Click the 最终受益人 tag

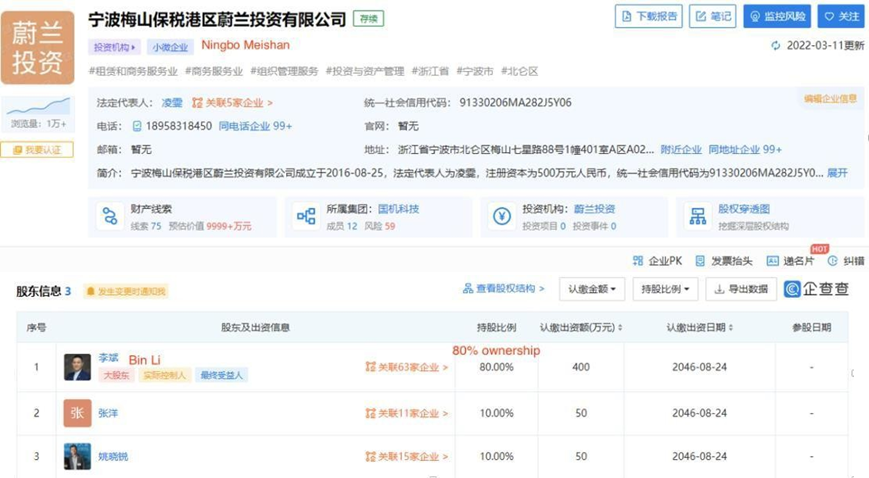(221, 375)
